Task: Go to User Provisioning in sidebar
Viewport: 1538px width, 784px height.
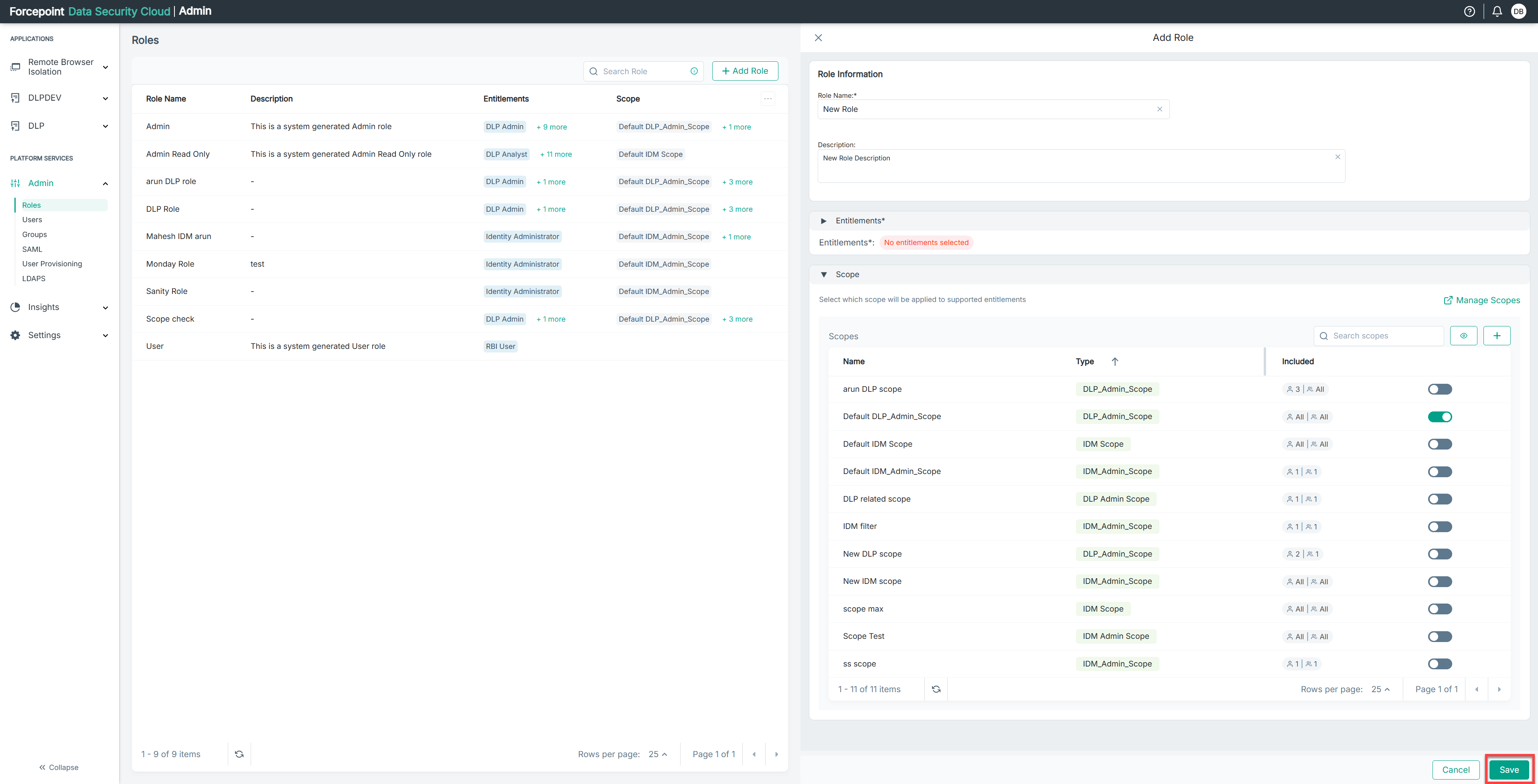Action: point(52,264)
